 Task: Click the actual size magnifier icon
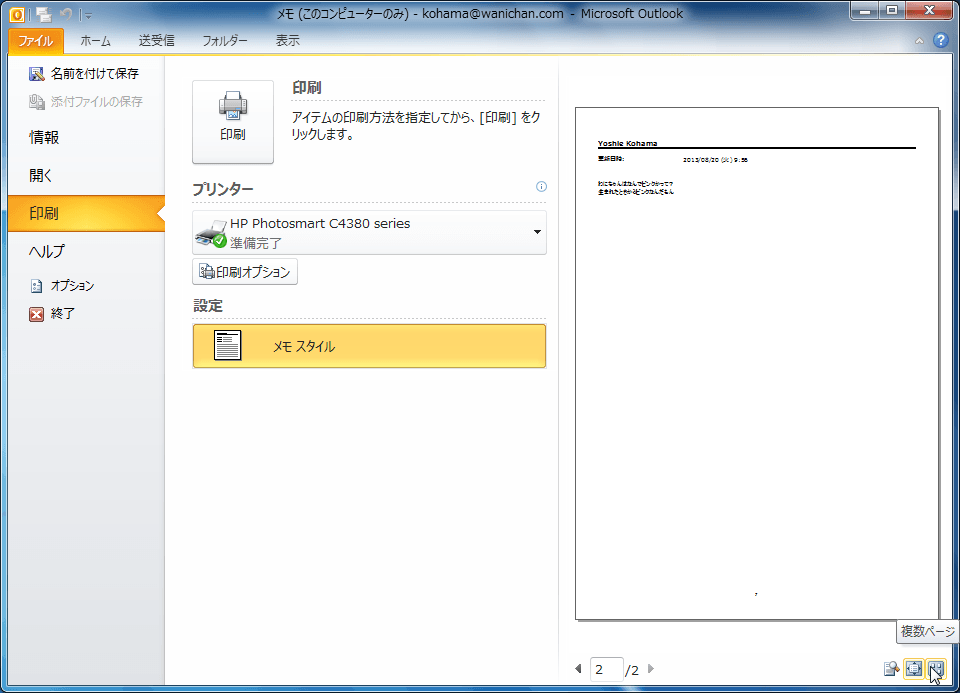[x=891, y=669]
